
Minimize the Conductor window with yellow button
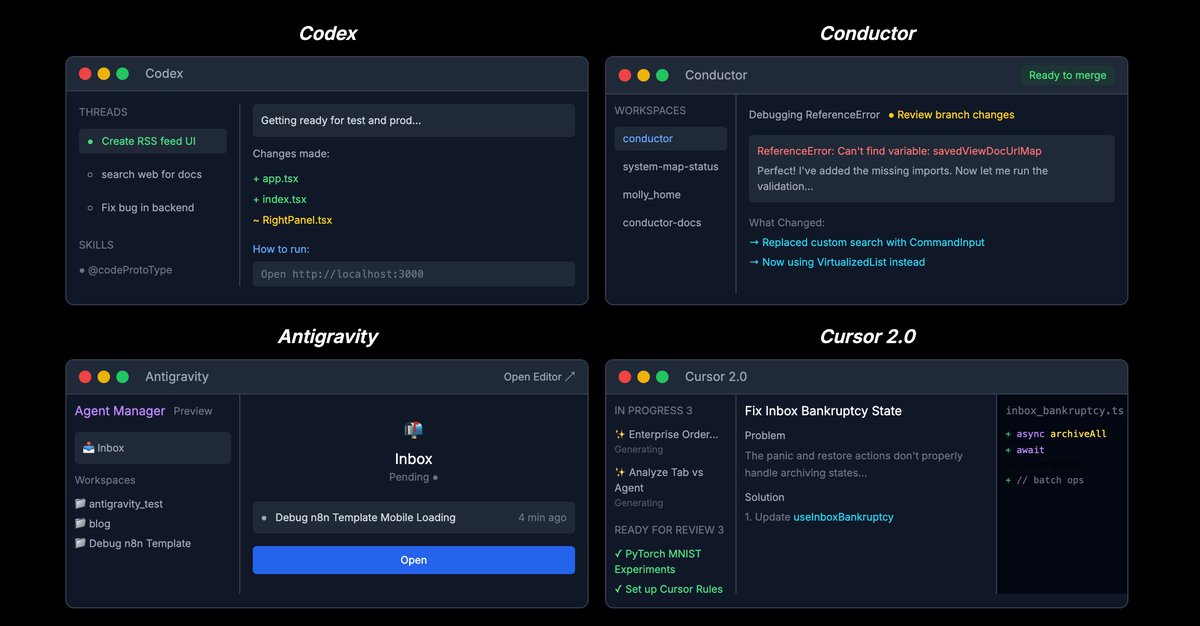(x=643, y=75)
